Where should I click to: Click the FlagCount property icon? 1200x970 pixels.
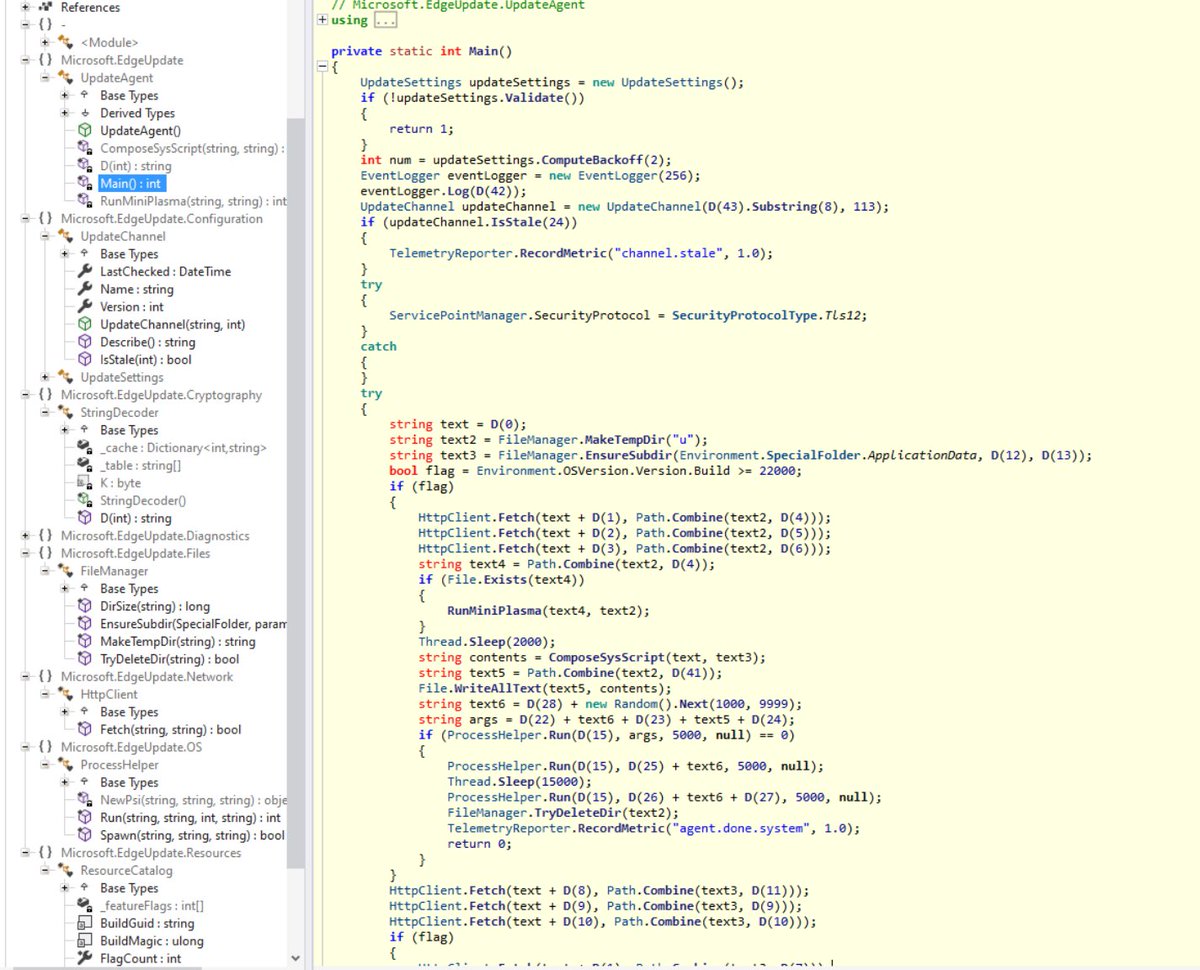[x=86, y=958]
